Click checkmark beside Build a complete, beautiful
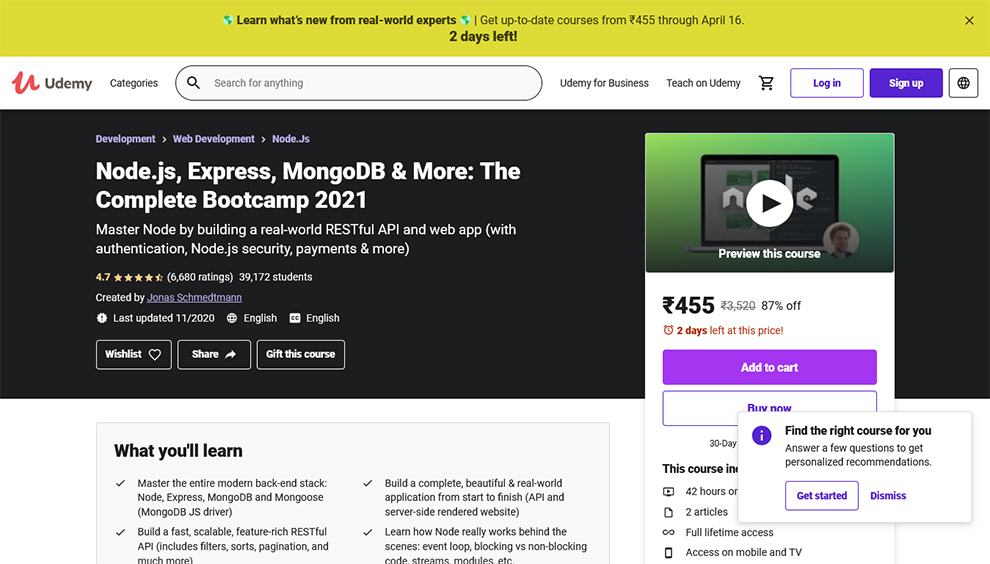 point(367,483)
